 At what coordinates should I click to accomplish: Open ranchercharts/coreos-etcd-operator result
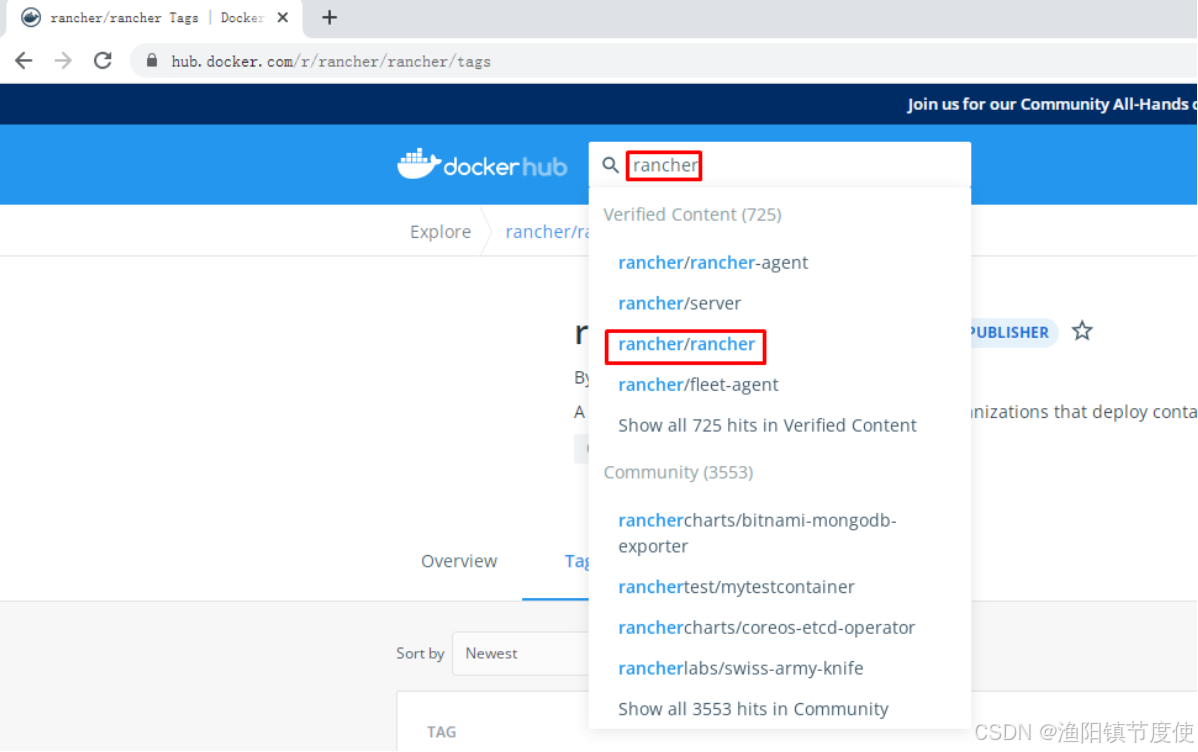pyautogui.click(x=766, y=627)
